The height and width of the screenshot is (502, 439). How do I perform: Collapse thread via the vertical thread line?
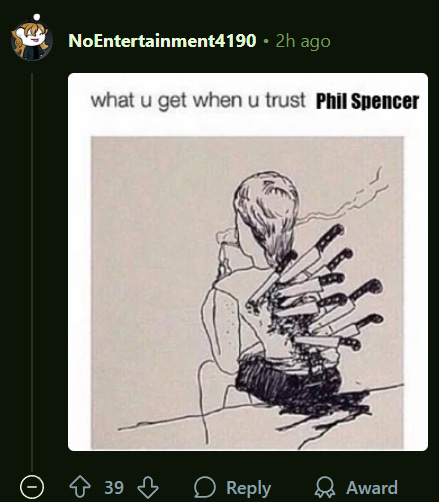tap(32, 272)
